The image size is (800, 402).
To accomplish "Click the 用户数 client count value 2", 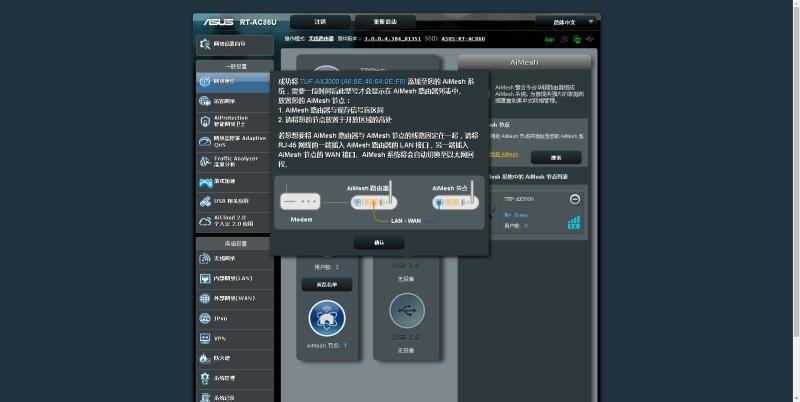I will (337, 267).
